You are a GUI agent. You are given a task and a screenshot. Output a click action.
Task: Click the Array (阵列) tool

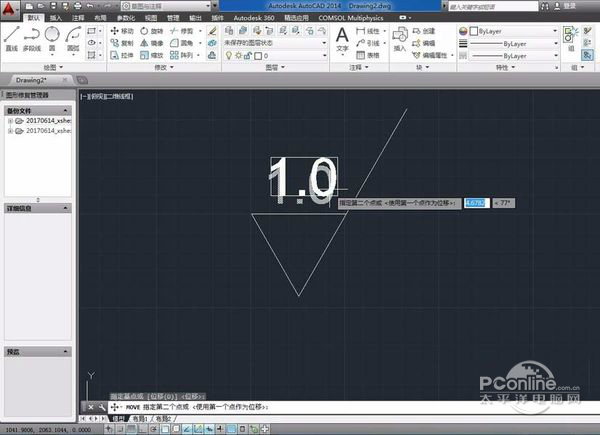(182, 55)
